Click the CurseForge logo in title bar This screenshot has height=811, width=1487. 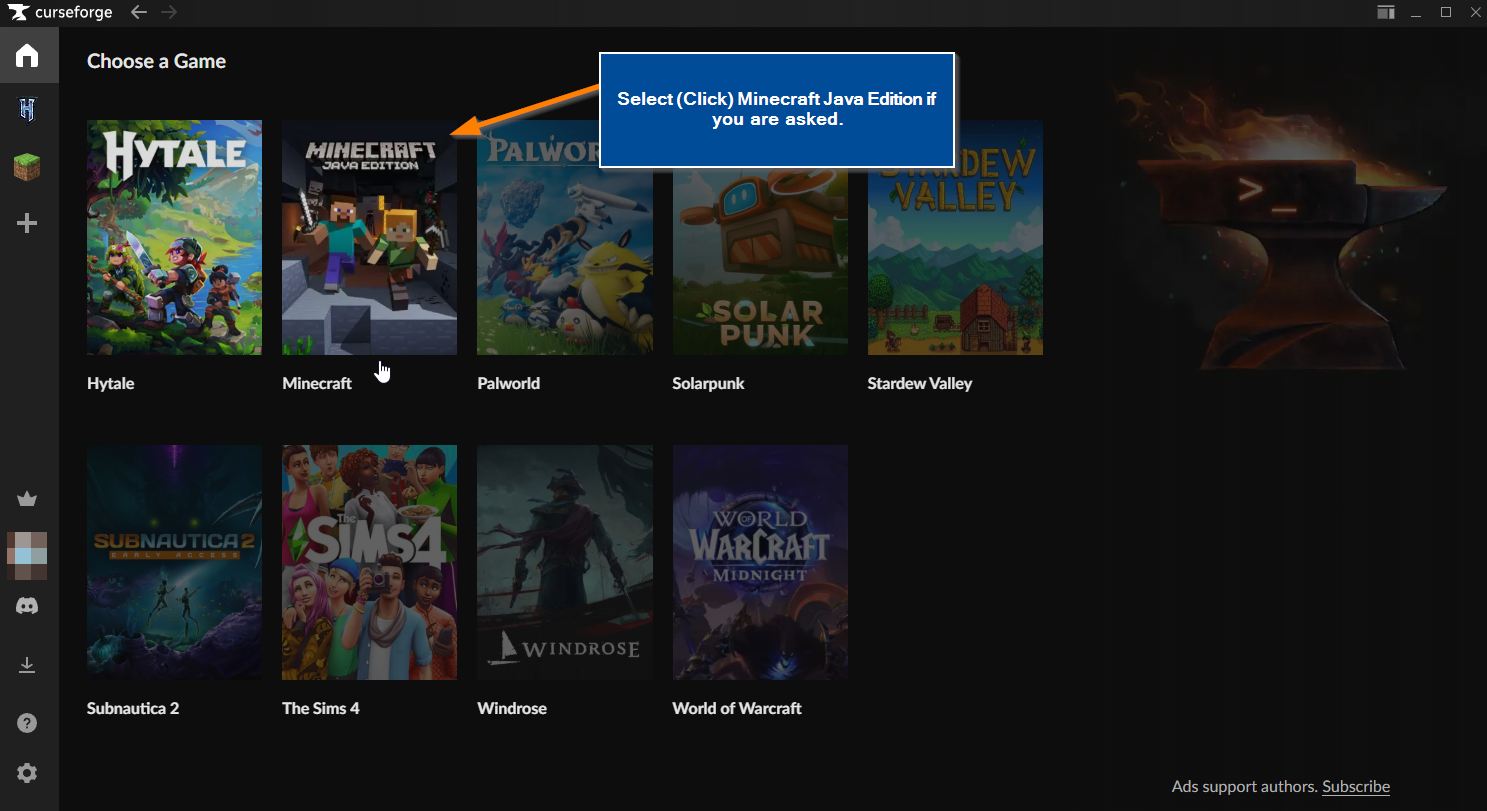pyautogui.click(x=61, y=12)
